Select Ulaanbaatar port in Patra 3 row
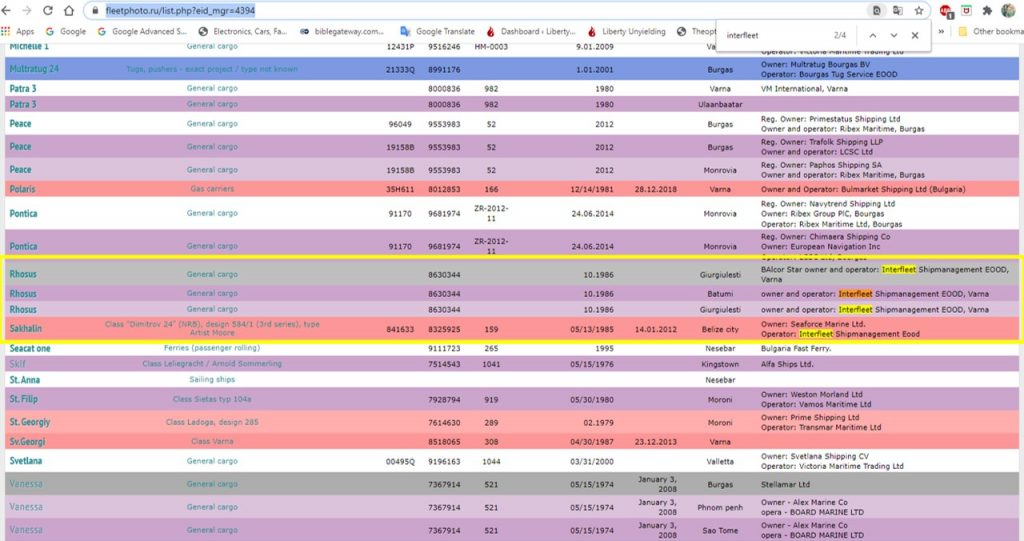The image size is (1024, 541). pyautogui.click(x=720, y=105)
